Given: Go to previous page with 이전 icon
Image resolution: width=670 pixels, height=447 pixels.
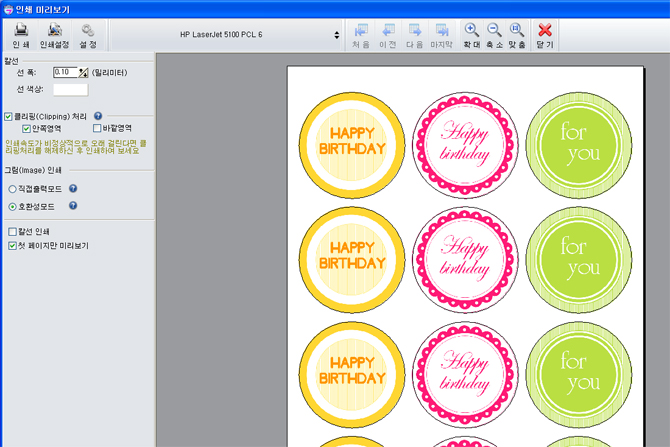Looking at the screenshot, I should (x=388, y=30).
